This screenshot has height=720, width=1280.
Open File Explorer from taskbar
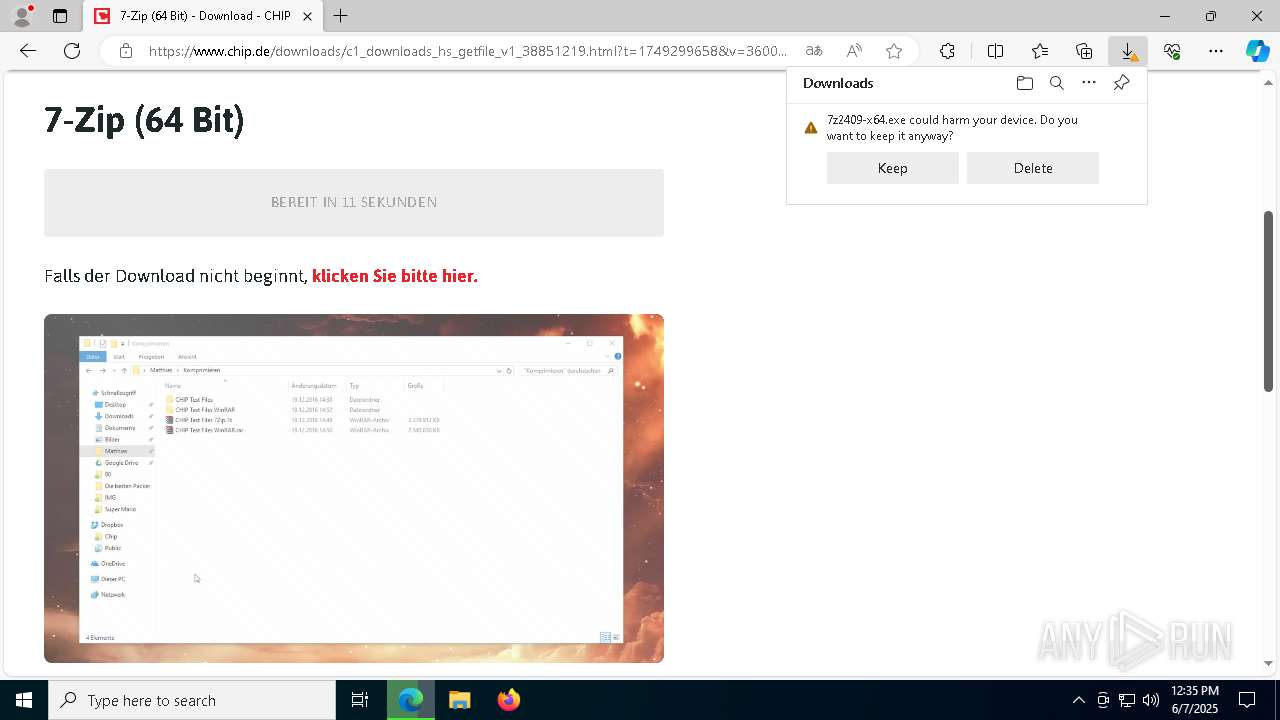point(460,700)
